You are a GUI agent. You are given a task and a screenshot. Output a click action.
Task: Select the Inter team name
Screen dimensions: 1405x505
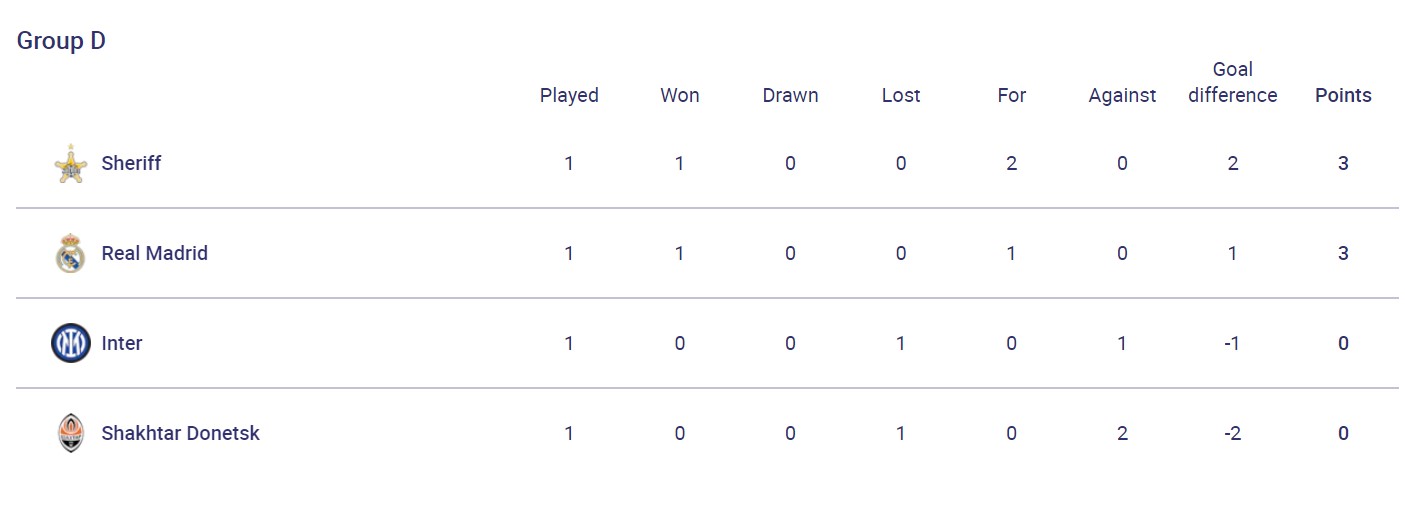pyautogui.click(x=122, y=343)
